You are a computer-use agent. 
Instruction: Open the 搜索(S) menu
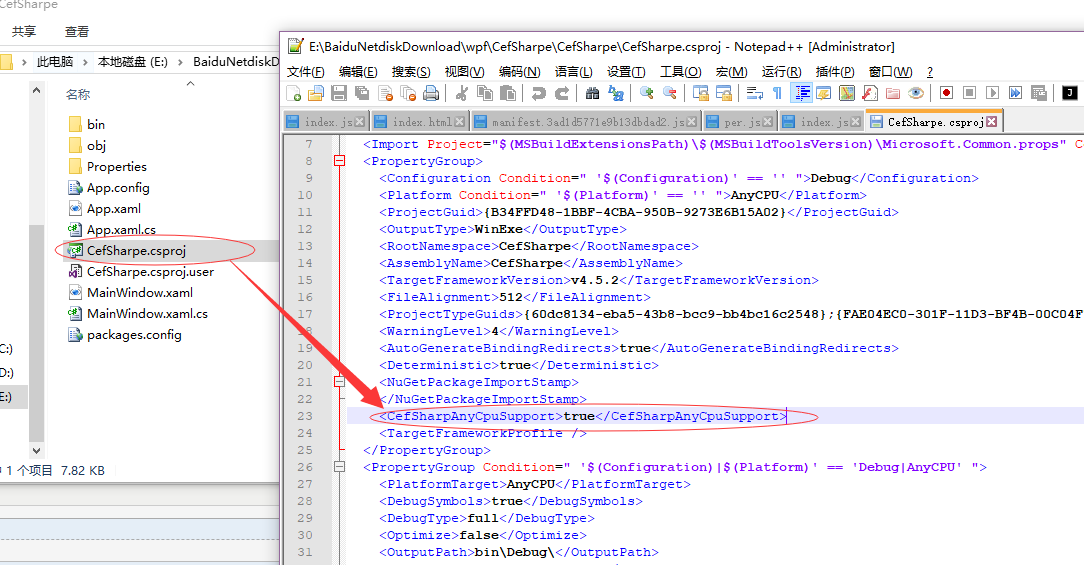[411, 72]
